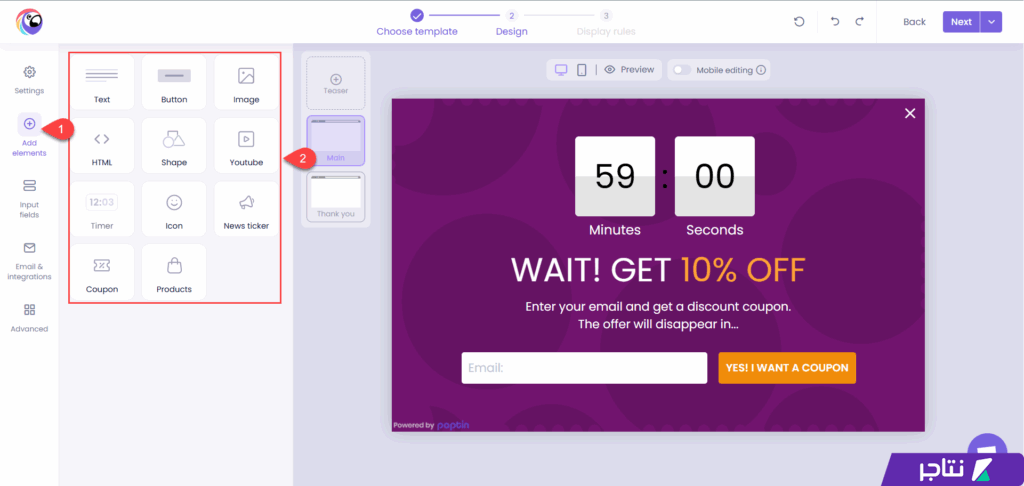Click the Next button

(961, 22)
